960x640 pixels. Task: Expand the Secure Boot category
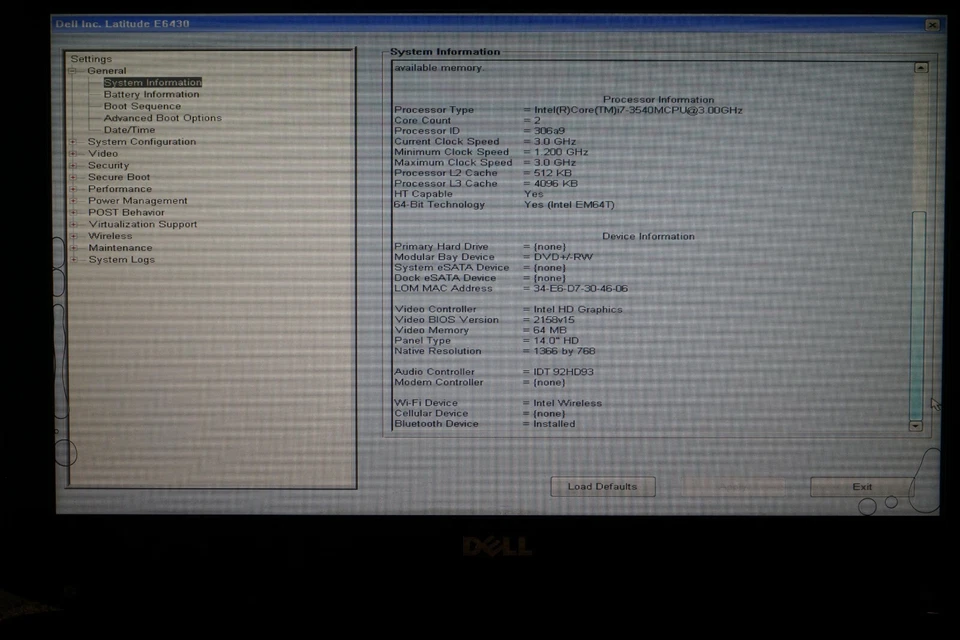(74, 177)
